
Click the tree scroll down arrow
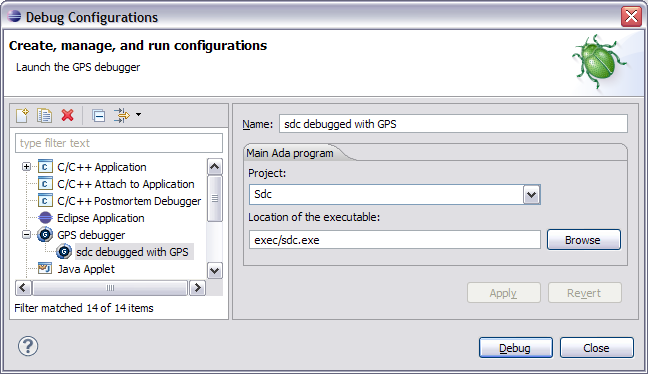[214, 271]
